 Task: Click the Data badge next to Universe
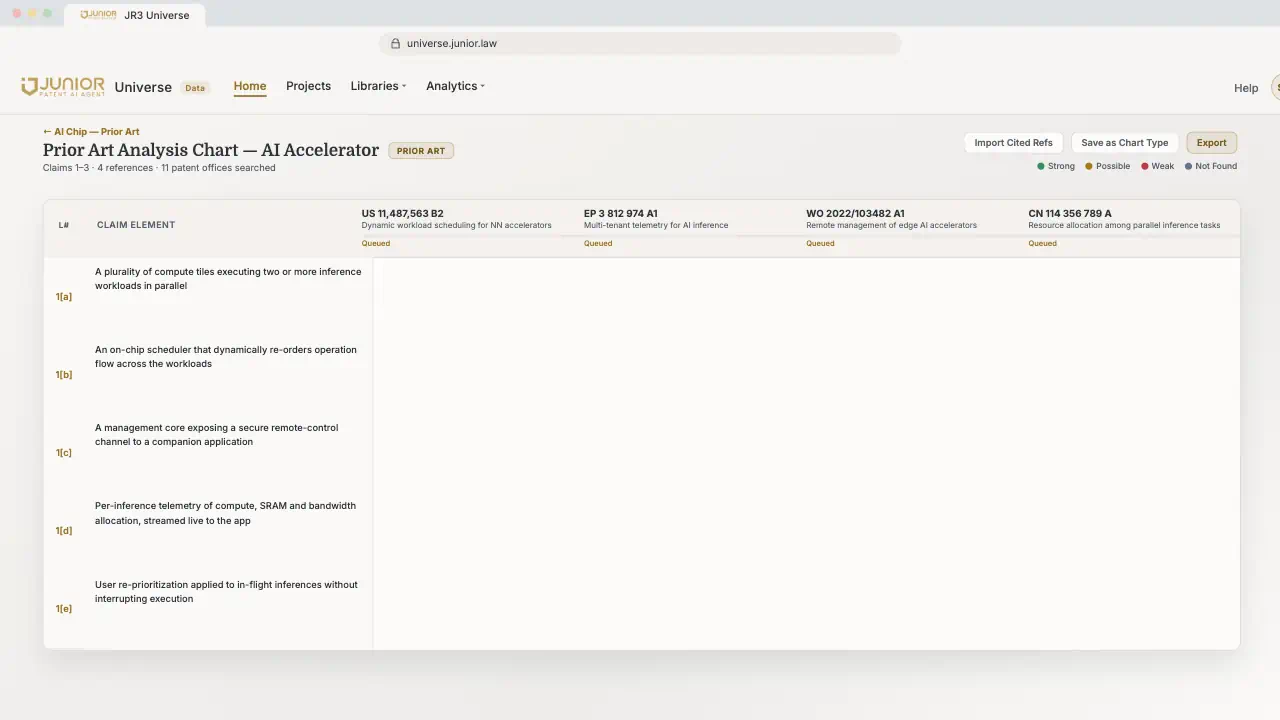tap(195, 88)
